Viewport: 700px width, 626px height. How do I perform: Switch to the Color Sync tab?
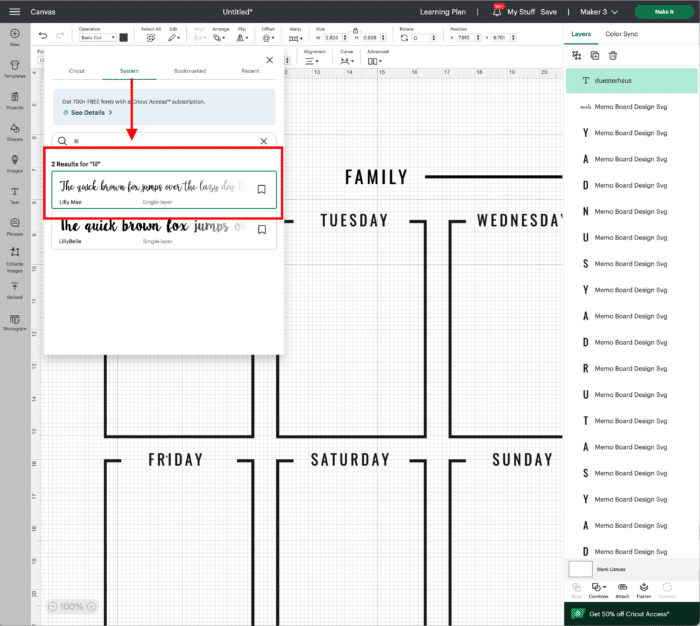click(x=621, y=33)
